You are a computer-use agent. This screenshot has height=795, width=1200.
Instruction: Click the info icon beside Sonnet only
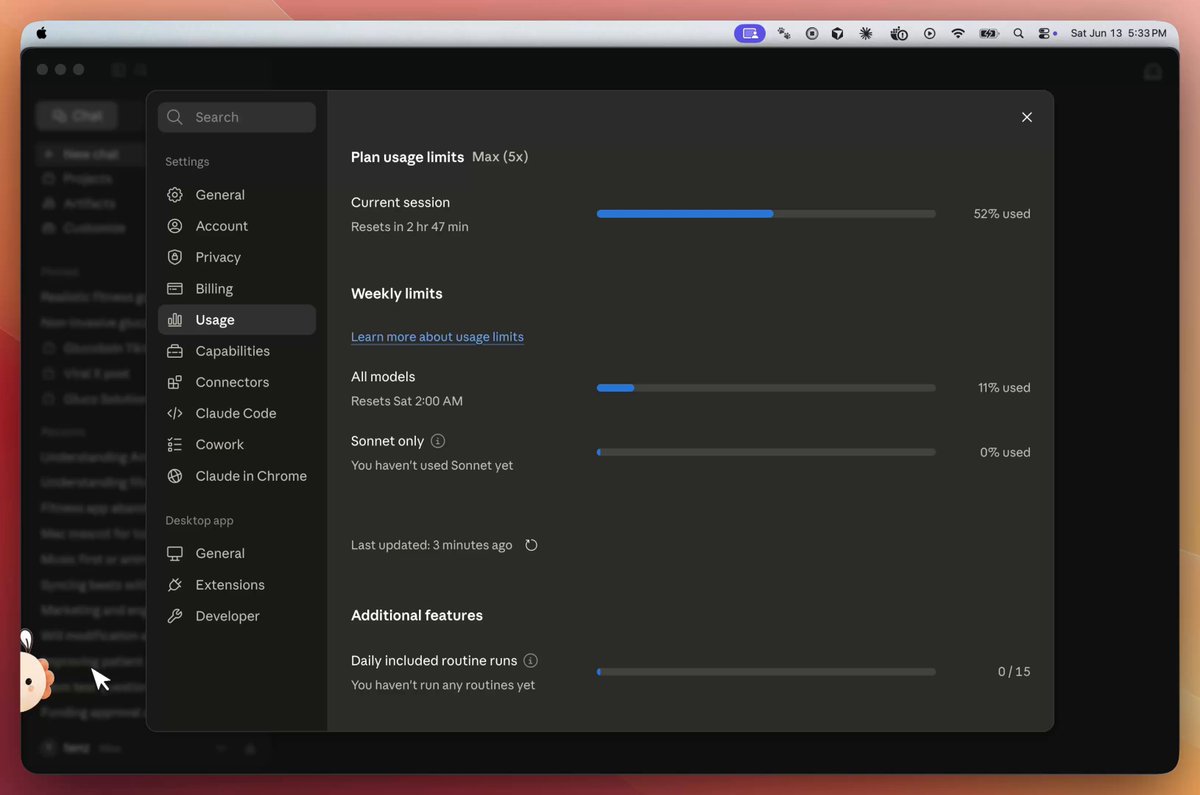[x=438, y=441]
